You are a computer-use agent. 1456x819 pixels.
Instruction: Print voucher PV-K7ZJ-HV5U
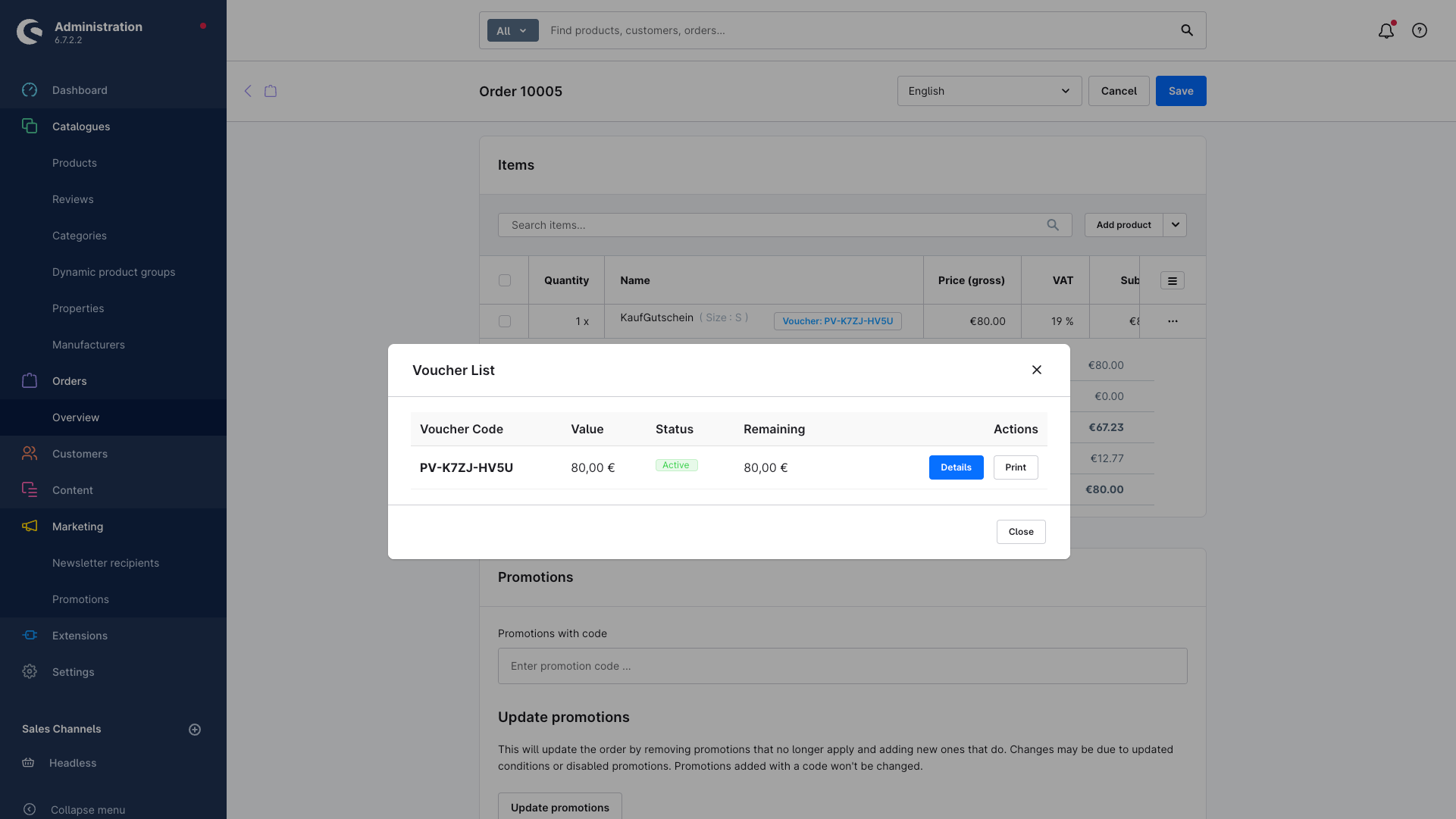point(1015,467)
